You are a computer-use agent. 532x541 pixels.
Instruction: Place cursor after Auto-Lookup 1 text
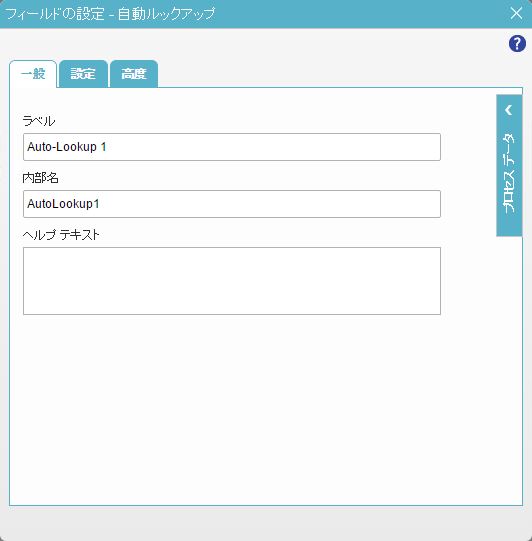click(x=108, y=147)
